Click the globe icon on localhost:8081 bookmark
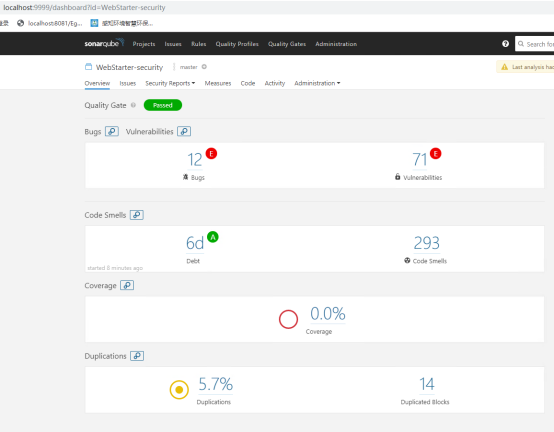Screen dimensions: 554x432 click(20, 23)
